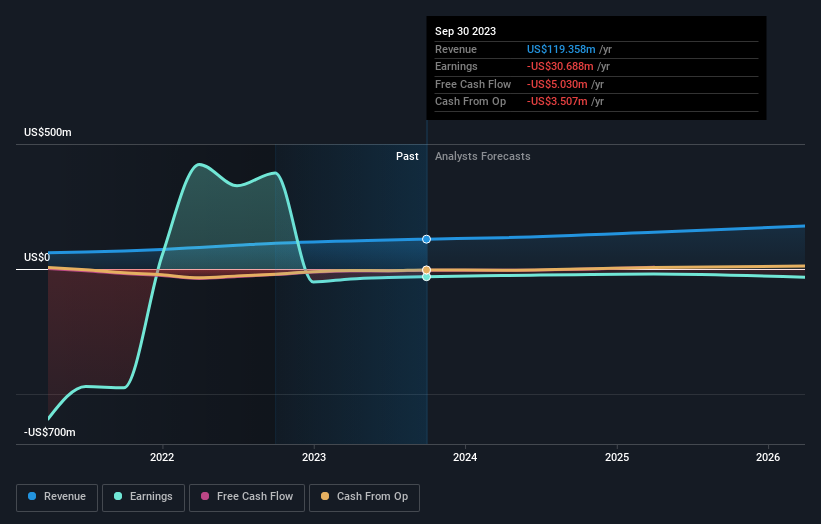Click the orange Cash From Op dot
Image resolution: width=821 pixels, height=524 pixels.
click(325, 496)
